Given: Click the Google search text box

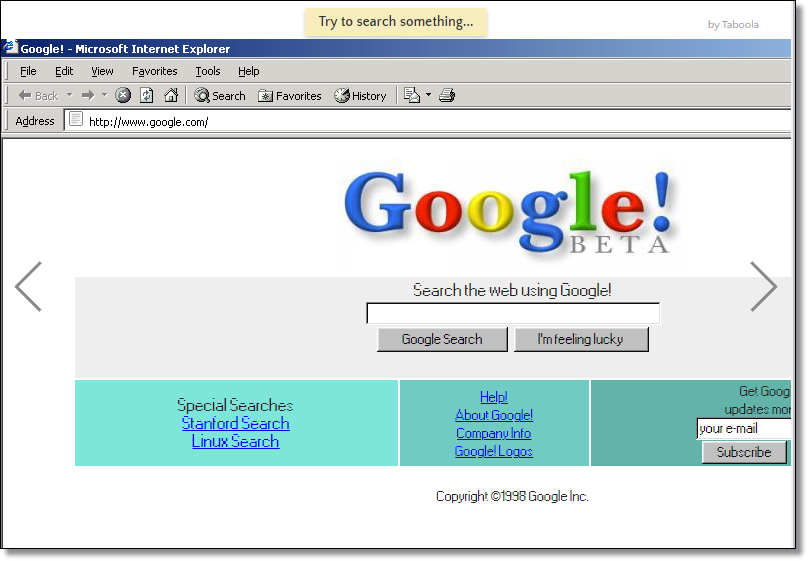Looking at the screenshot, I should (x=513, y=313).
